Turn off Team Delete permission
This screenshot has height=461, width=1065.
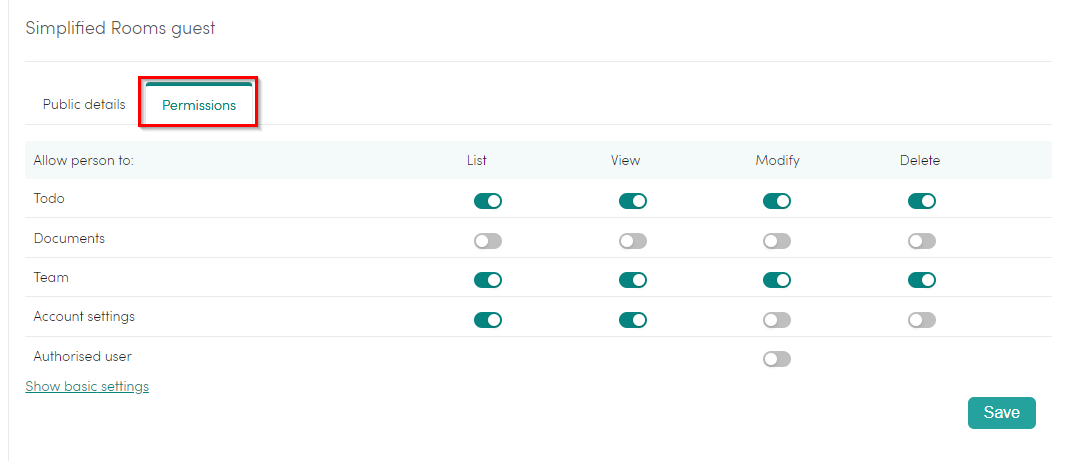pyautogui.click(x=922, y=280)
